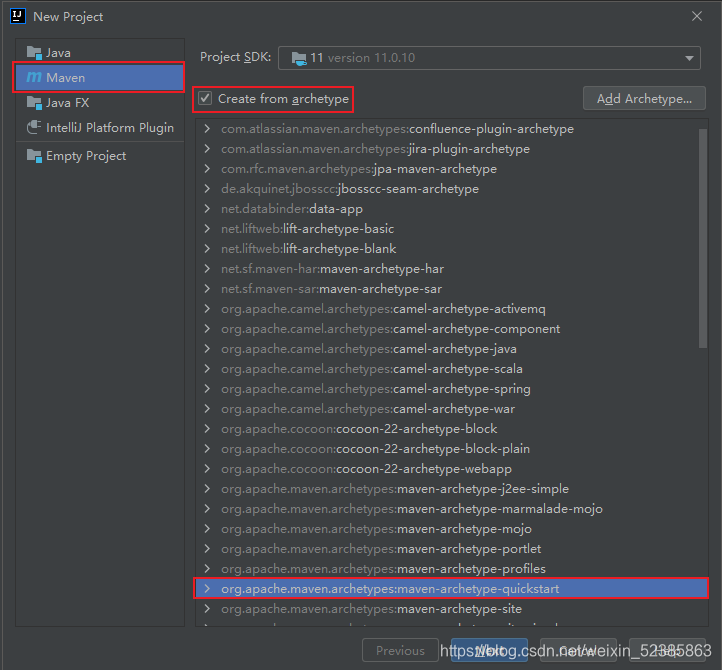This screenshot has height=670, width=722.
Task: Expand maven-archetype-site entry
Action: [x=207, y=609]
